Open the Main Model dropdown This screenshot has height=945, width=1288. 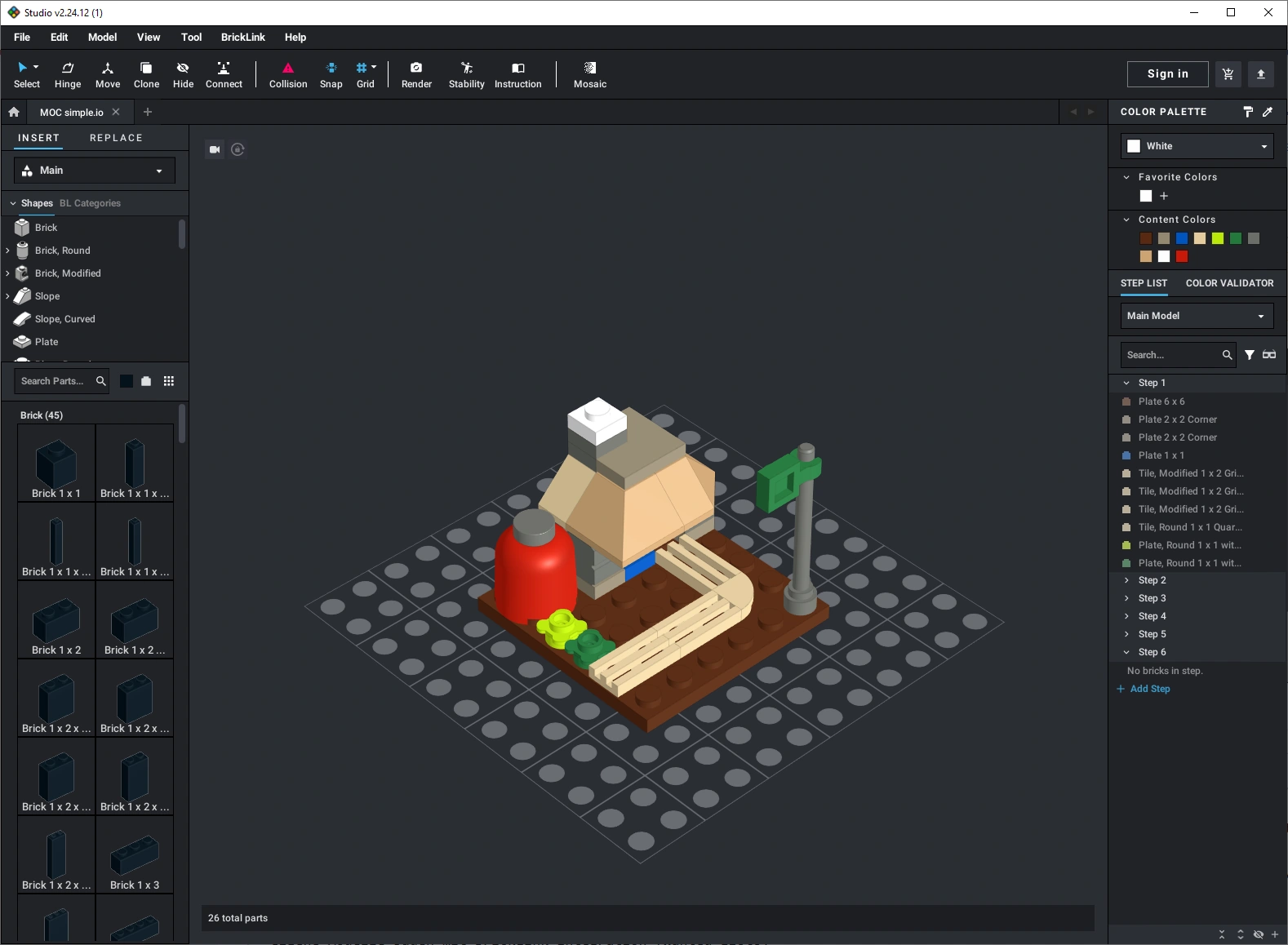(x=1197, y=316)
